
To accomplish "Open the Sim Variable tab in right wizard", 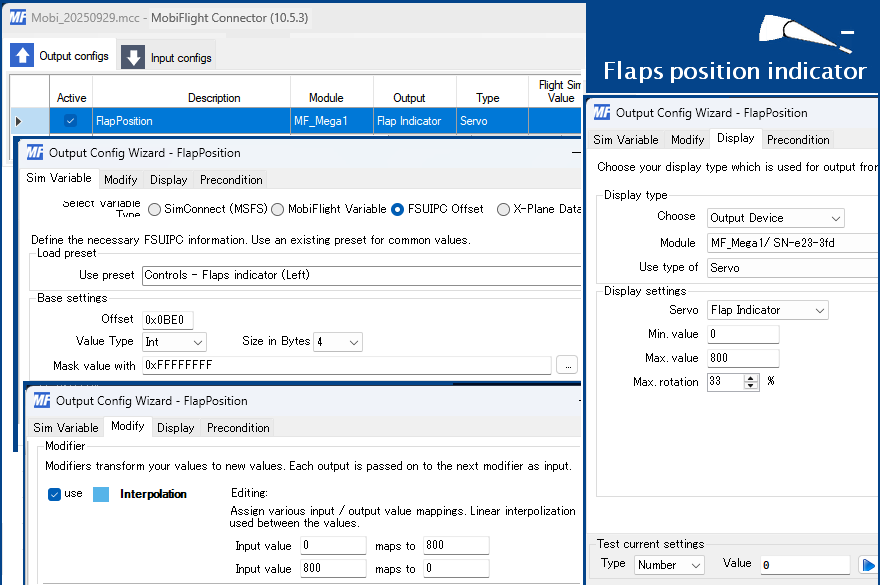I will (625, 140).
